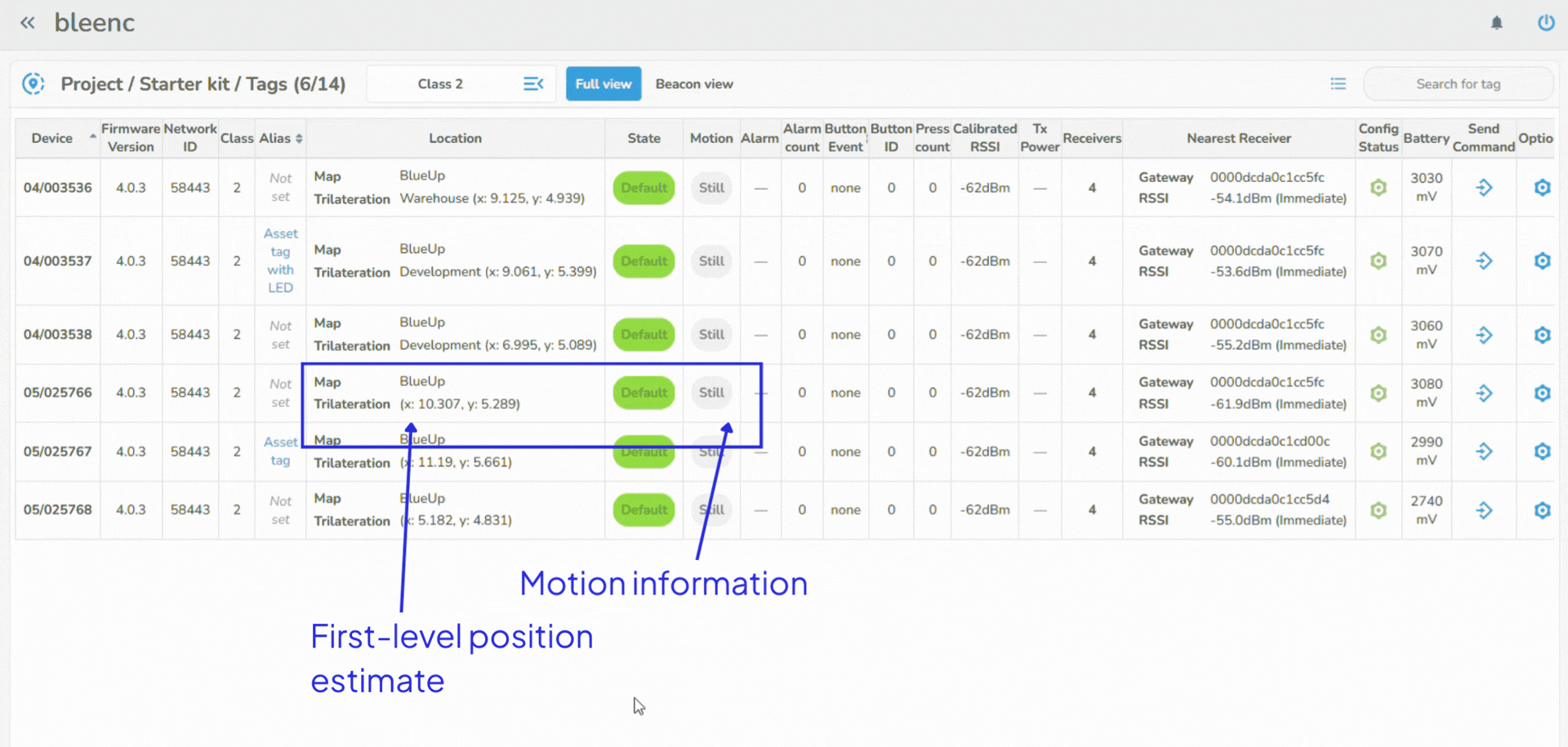This screenshot has width=1568, height=747.
Task: Send a command to device 04/003537
Action: (x=1485, y=261)
